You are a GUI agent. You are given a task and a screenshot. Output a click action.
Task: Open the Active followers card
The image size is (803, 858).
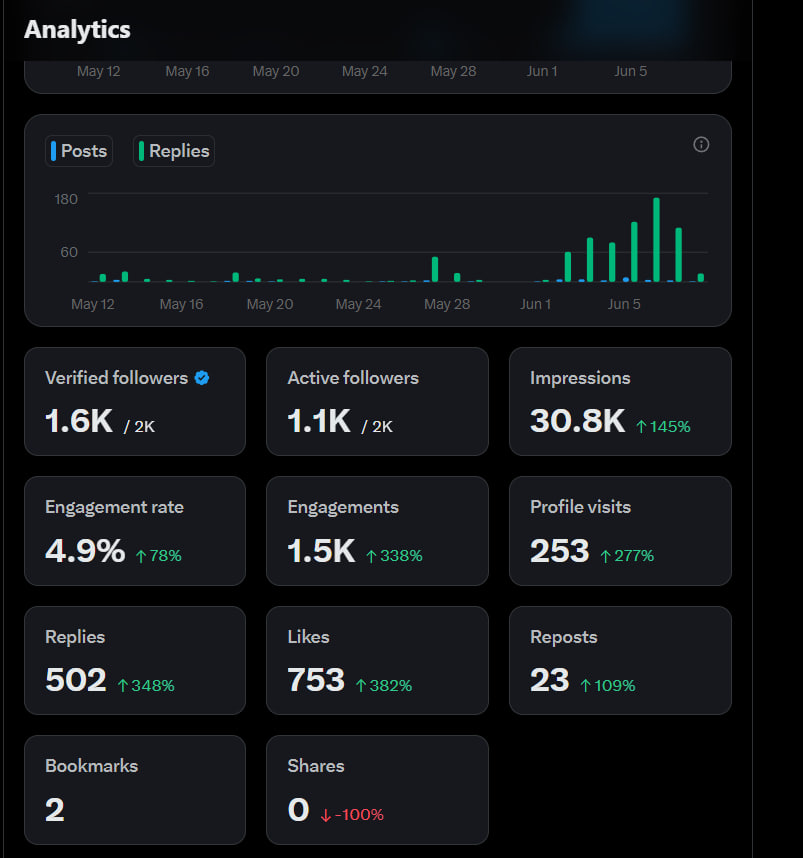point(377,401)
